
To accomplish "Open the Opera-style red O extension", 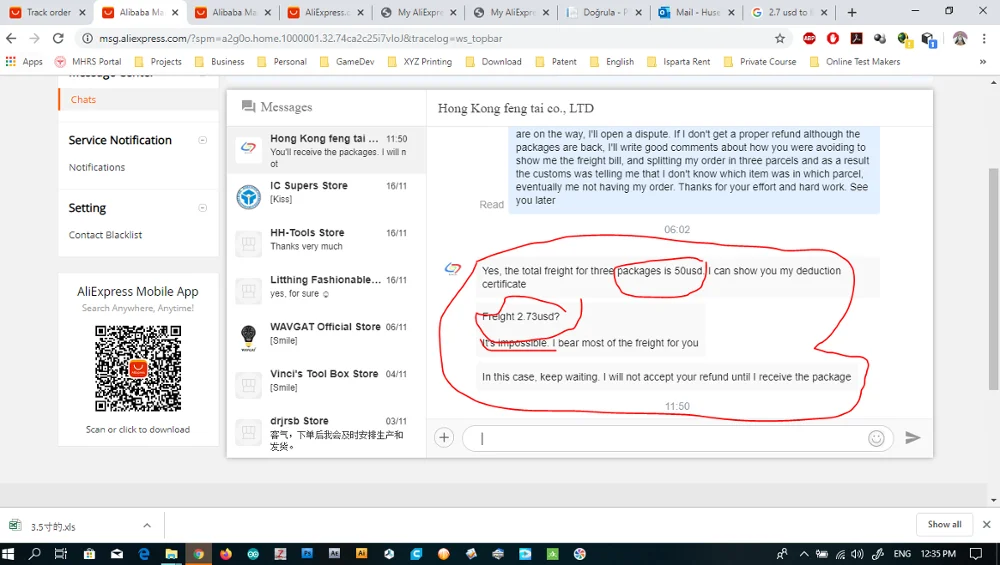I will point(833,38).
